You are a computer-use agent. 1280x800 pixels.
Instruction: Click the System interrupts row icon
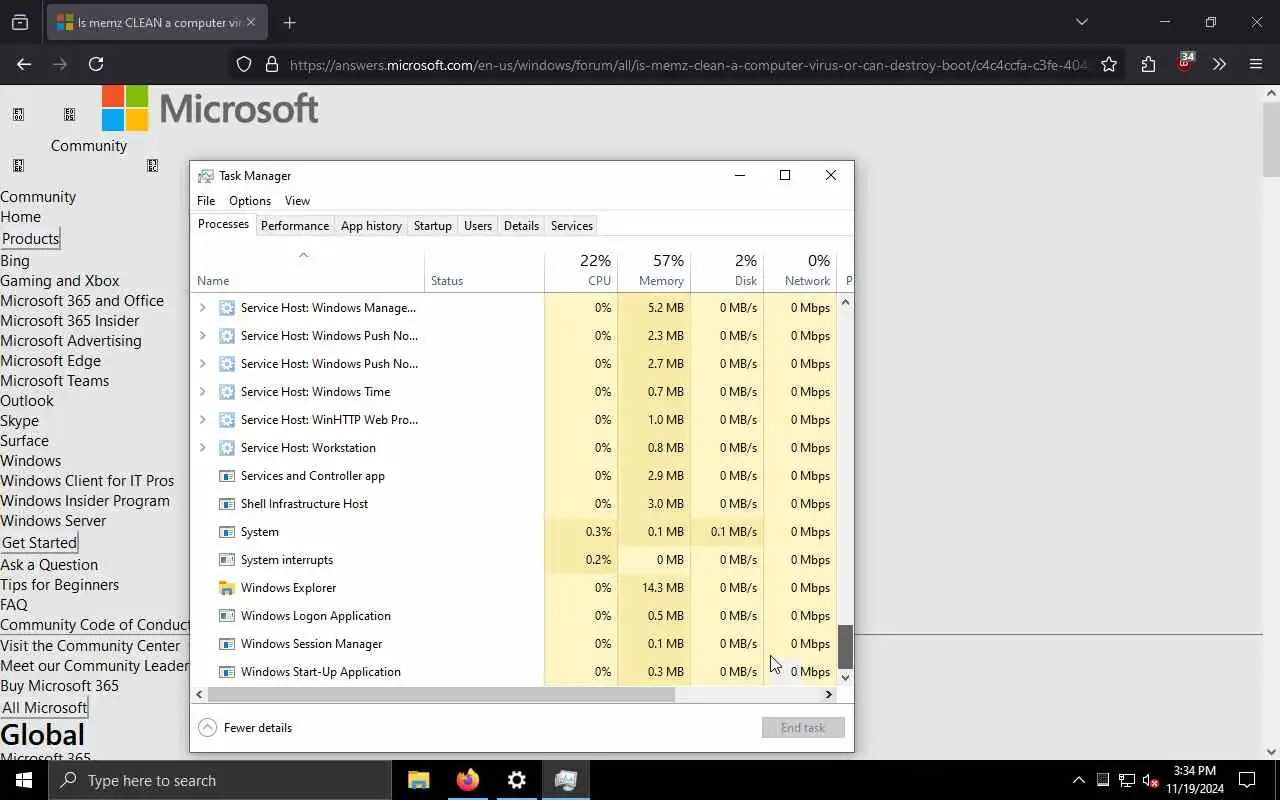pos(227,560)
